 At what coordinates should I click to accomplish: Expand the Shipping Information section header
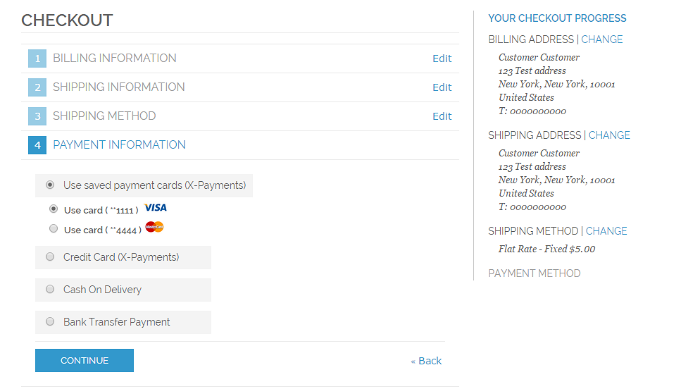tap(119, 87)
